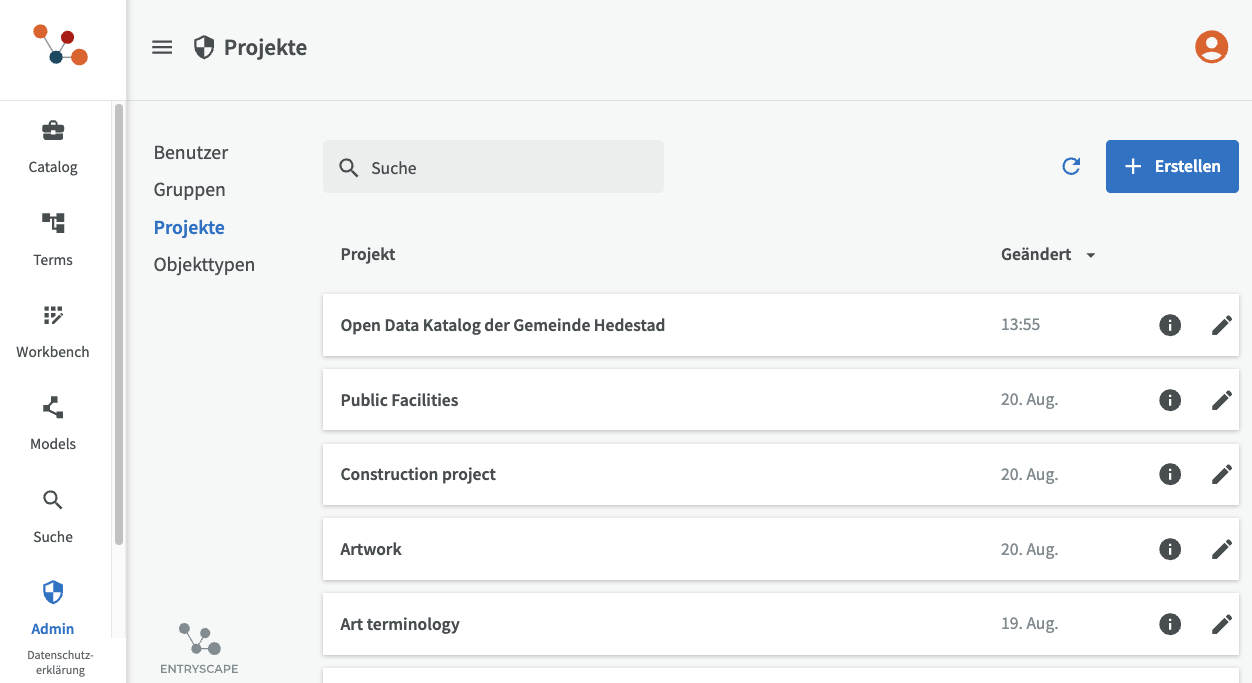The width and height of the screenshot is (1252, 683).
Task: Open the Models module icon
Action: [53, 407]
